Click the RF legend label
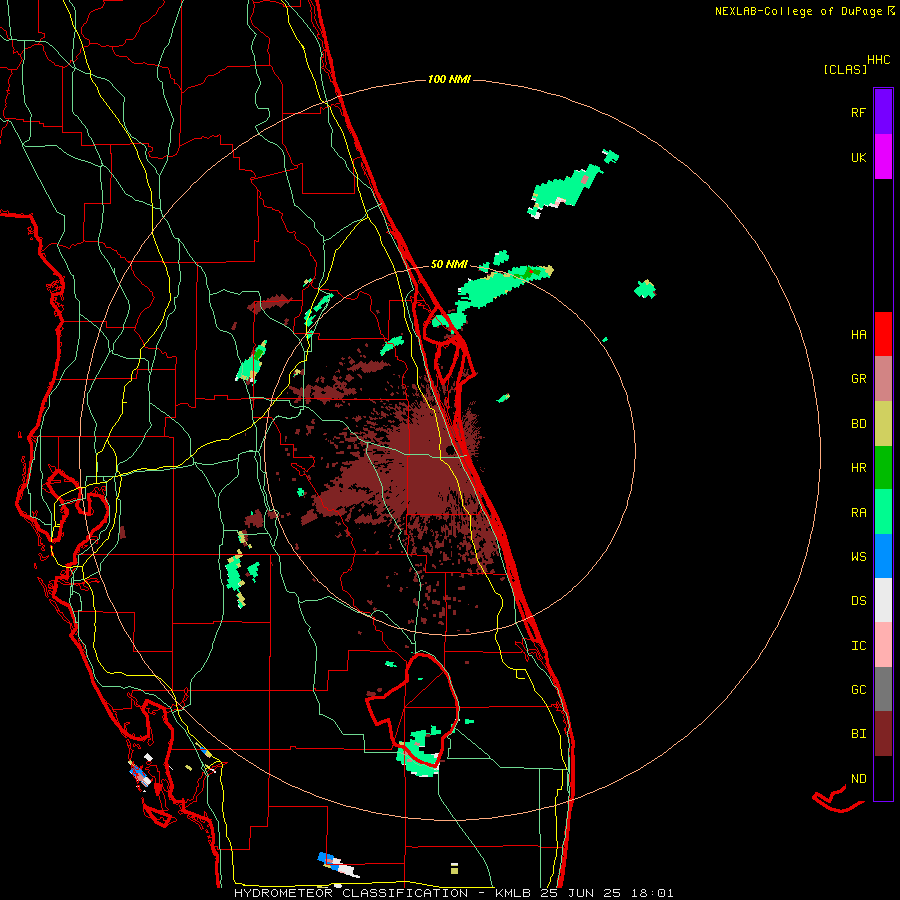 pos(858,112)
